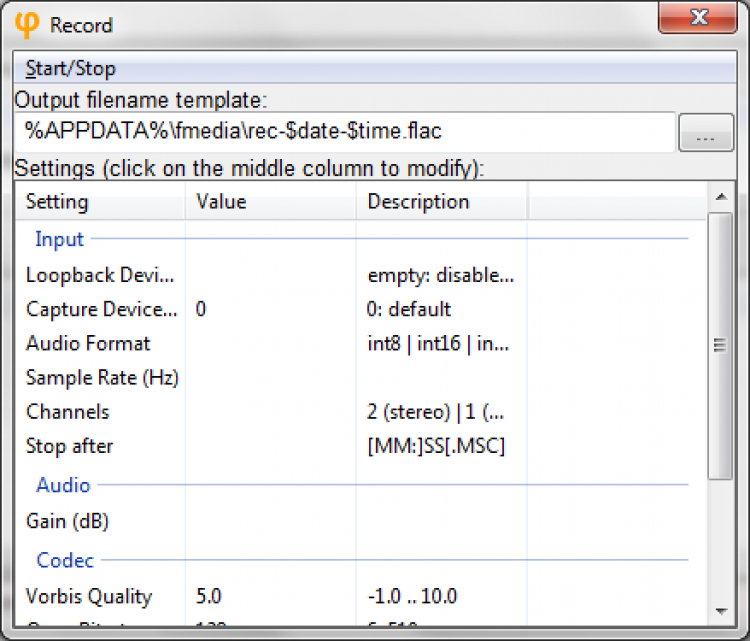Edit the Capture Device value of 0
Image resolution: width=750 pixels, height=641 pixels.
(x=270, y=309)
